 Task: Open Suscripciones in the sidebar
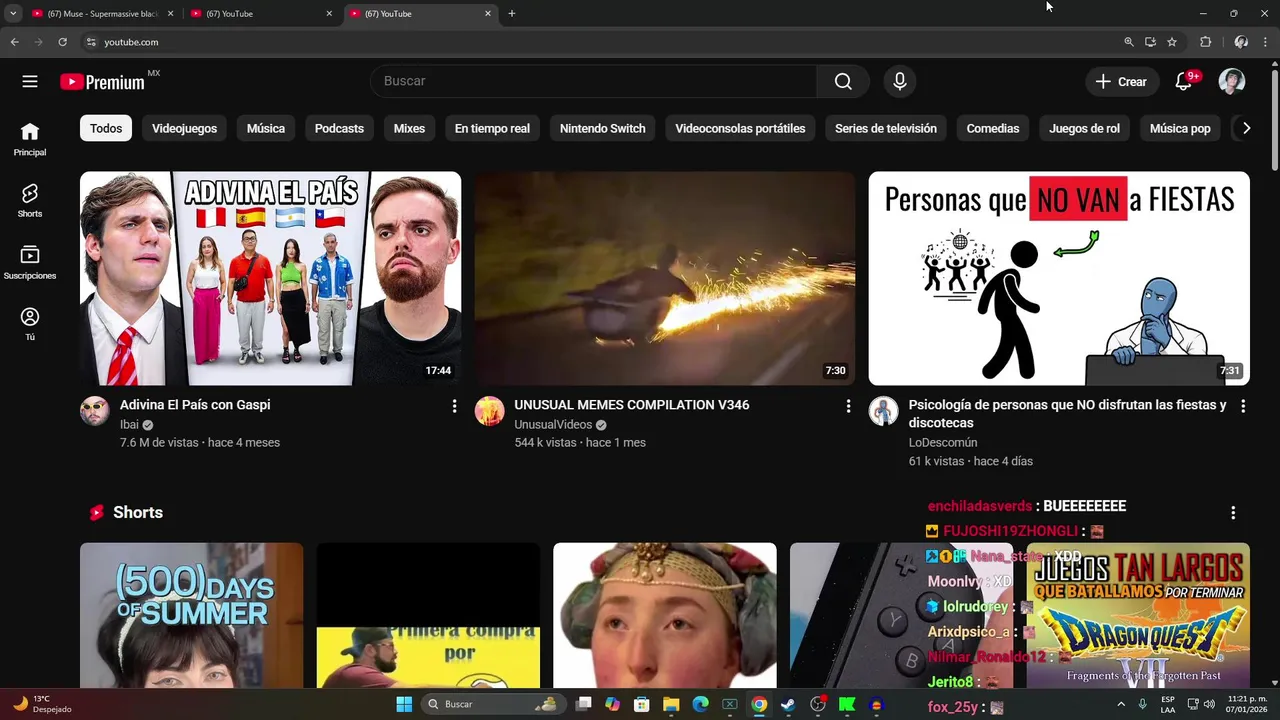click(x=30, y=263)
